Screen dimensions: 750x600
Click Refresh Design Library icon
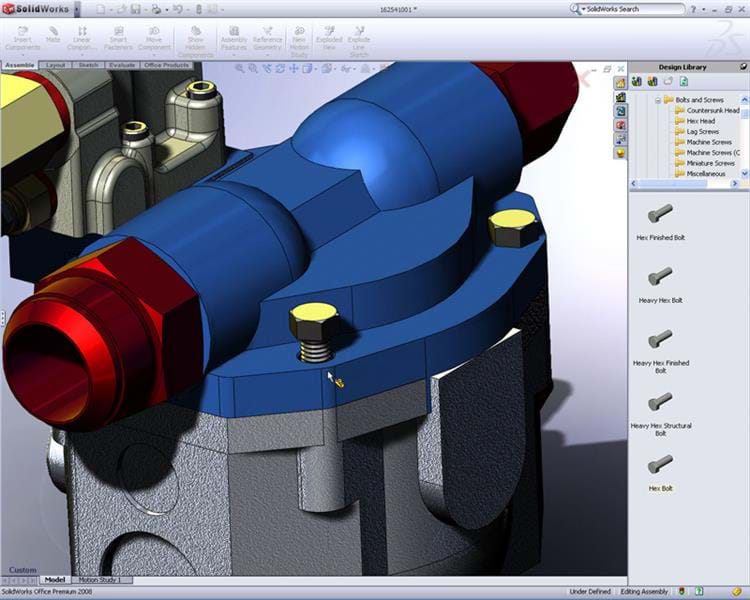[684, 82]
